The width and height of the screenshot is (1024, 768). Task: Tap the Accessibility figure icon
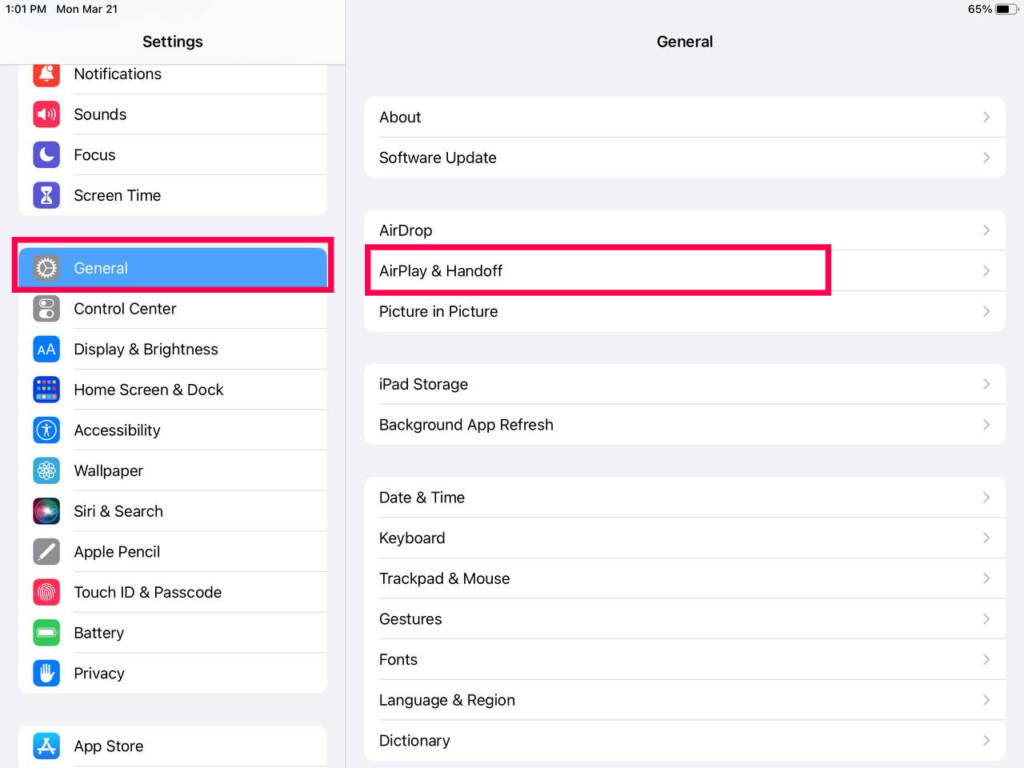pos(46,430)
